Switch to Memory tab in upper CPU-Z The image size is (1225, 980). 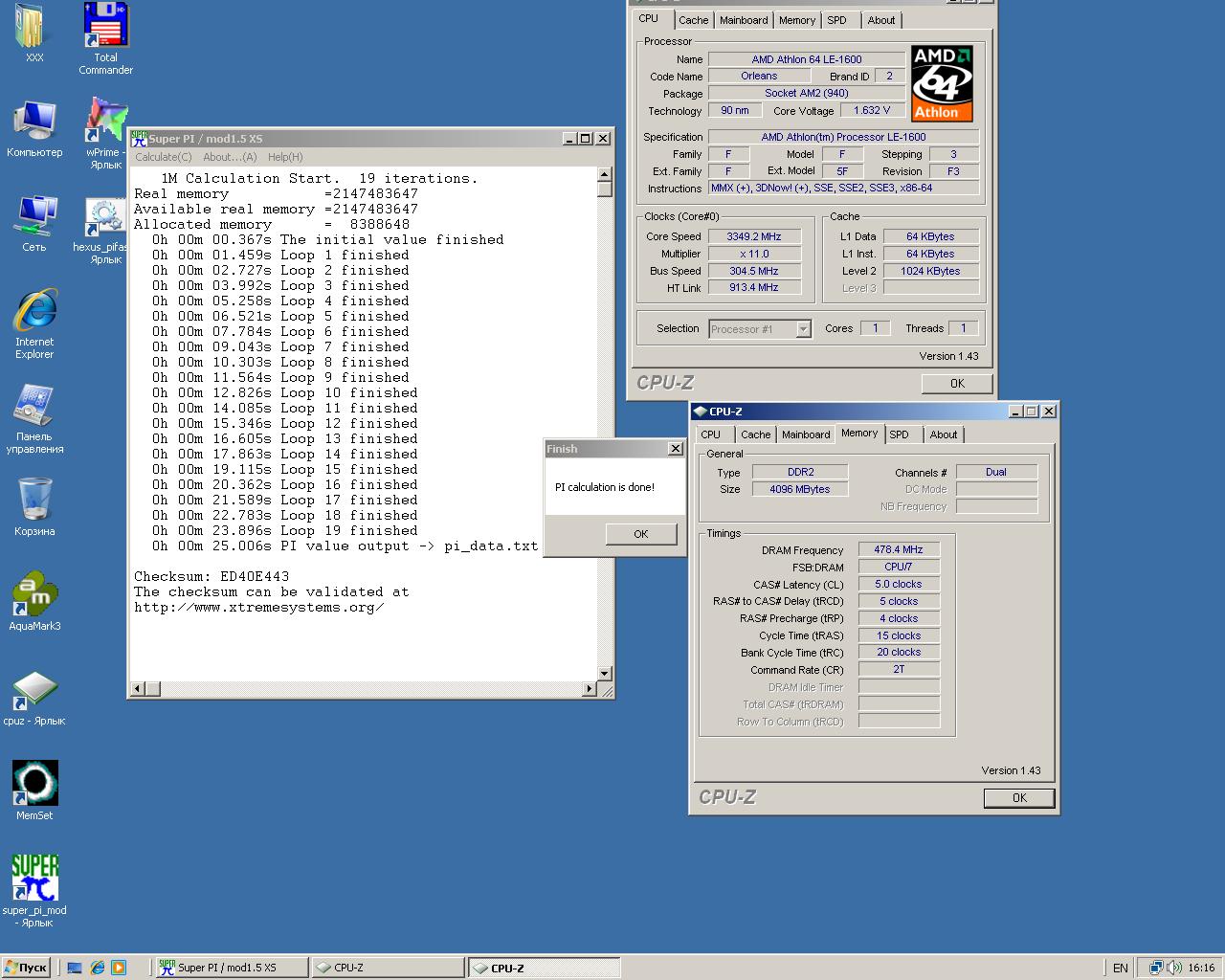(797, 20)
